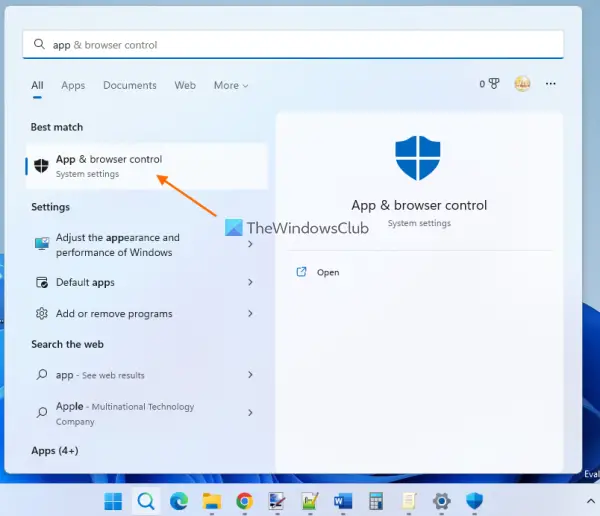Open the three-dot options menu
600x516 pixels.
(550, 83)
